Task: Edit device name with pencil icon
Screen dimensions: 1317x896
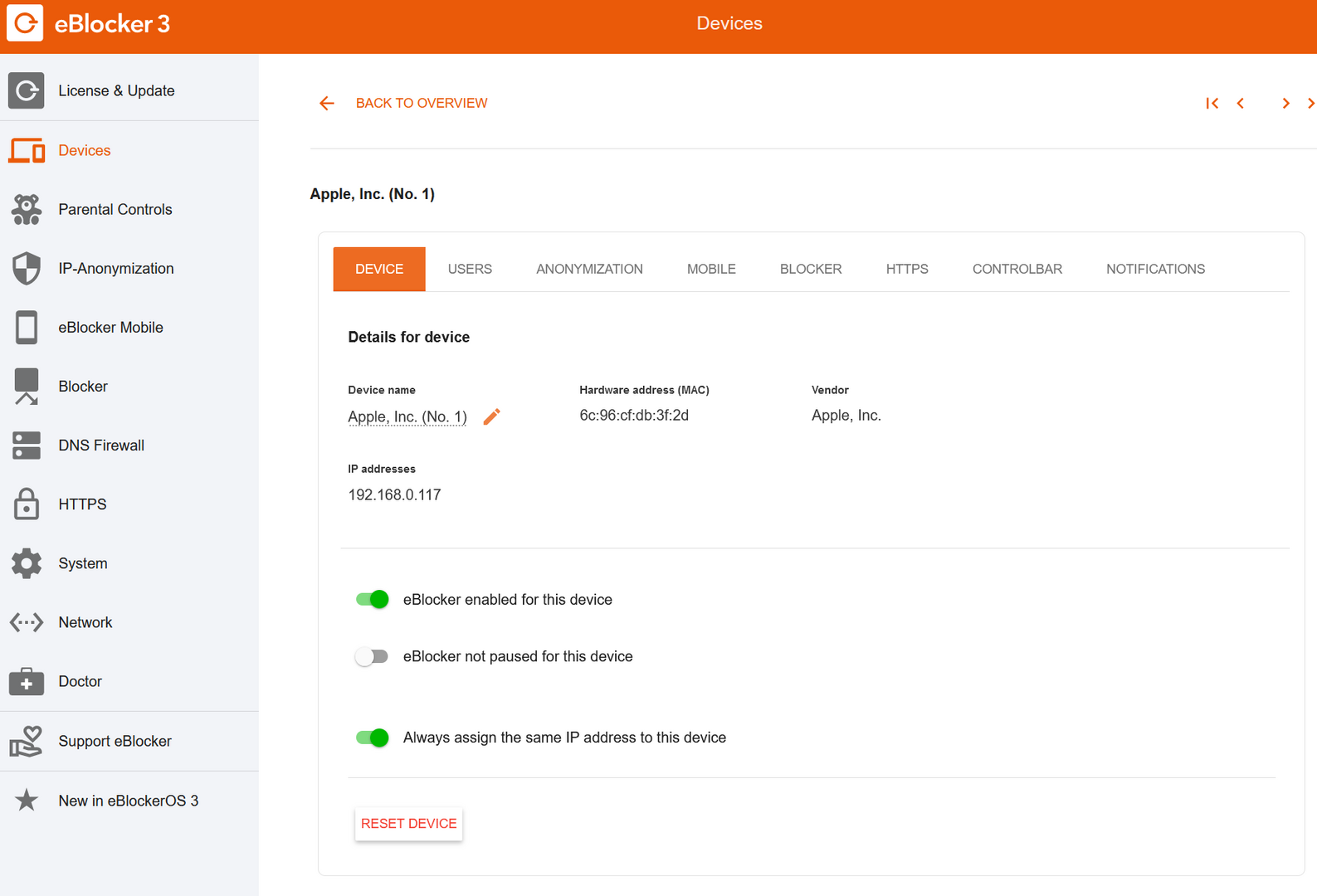Action: 492,416
